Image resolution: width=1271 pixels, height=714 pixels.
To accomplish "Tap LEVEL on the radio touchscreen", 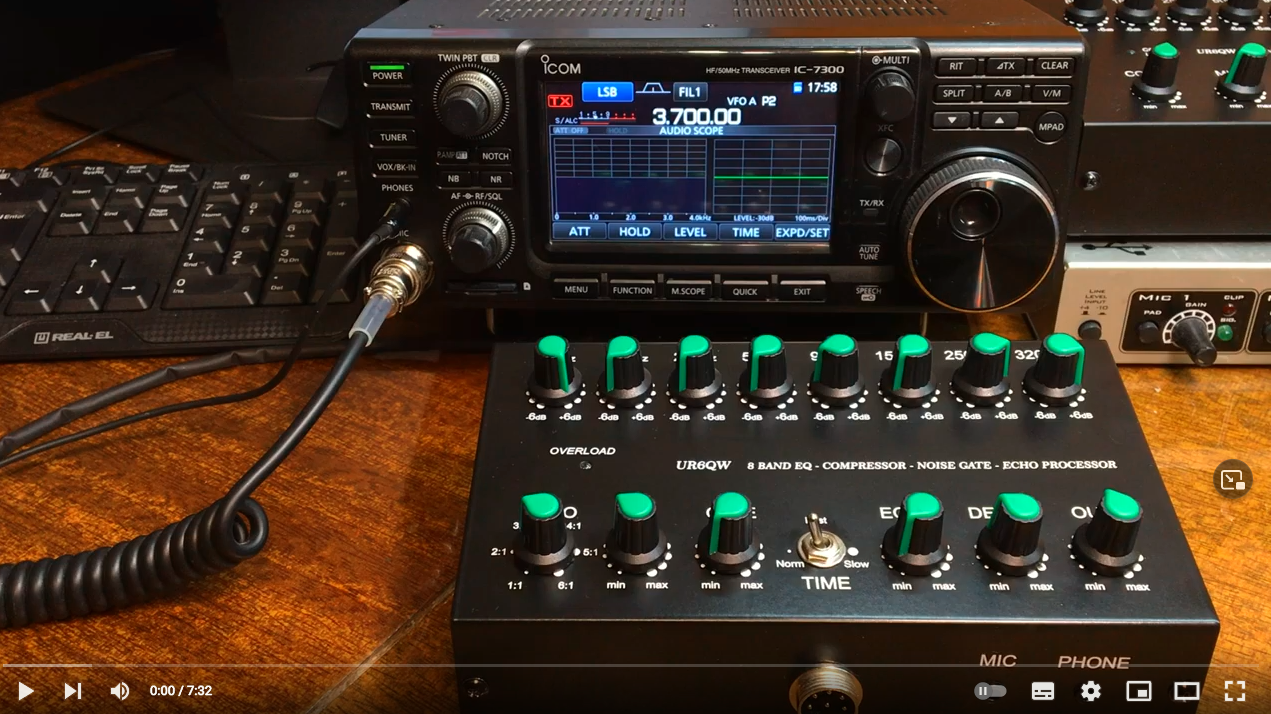I will pyautogui.click(x=690, y=231).
